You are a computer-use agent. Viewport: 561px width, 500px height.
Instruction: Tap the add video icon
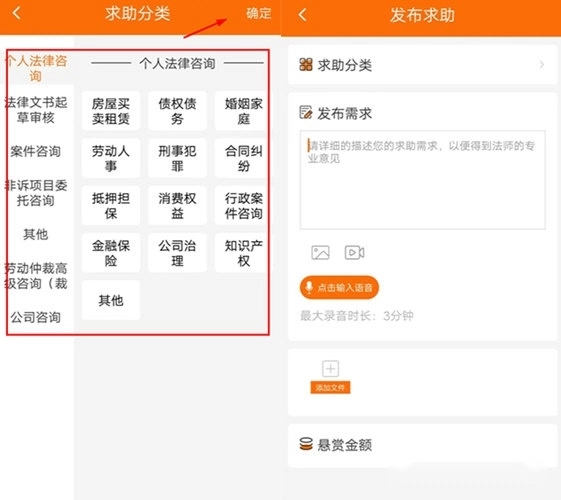point(354,253)
